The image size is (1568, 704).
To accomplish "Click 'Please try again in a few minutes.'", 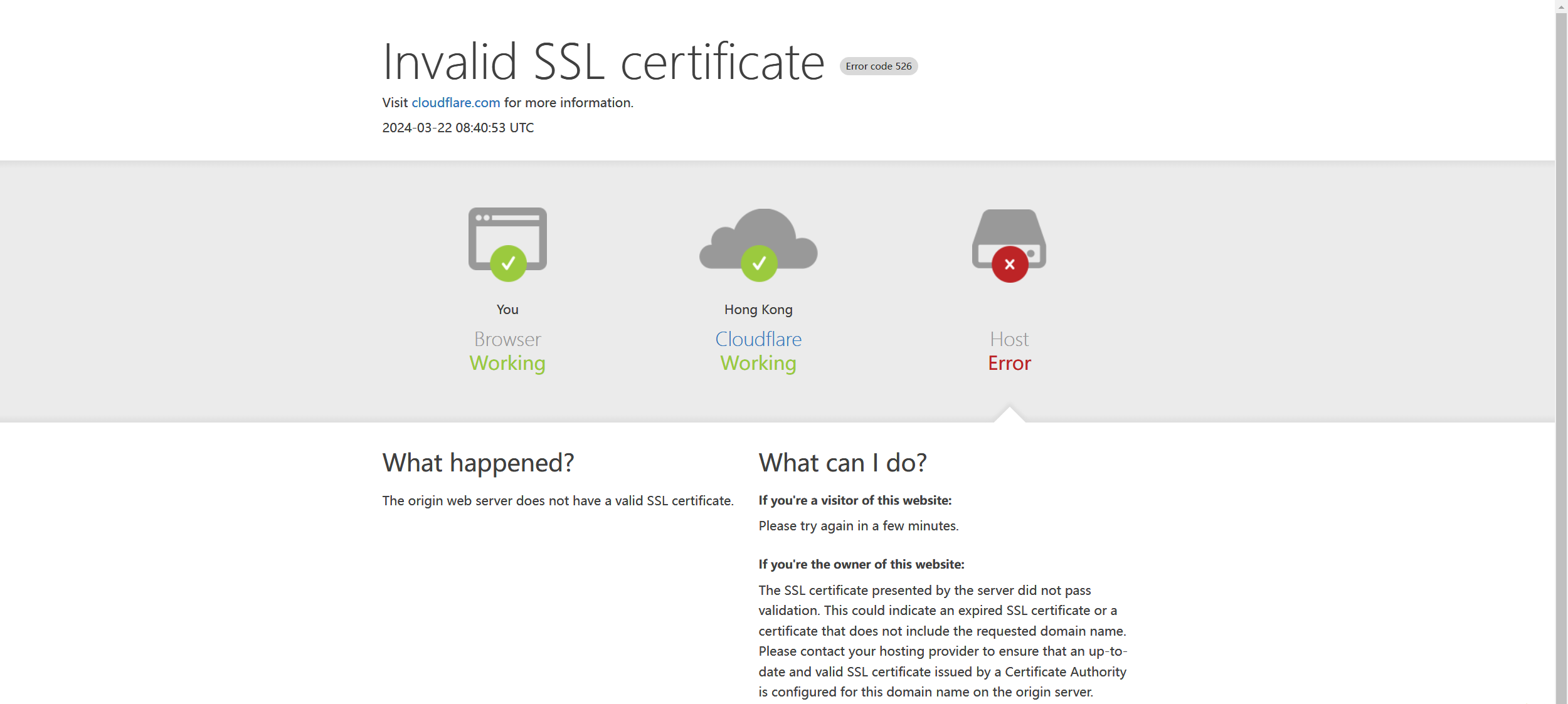I will point(858,526).
